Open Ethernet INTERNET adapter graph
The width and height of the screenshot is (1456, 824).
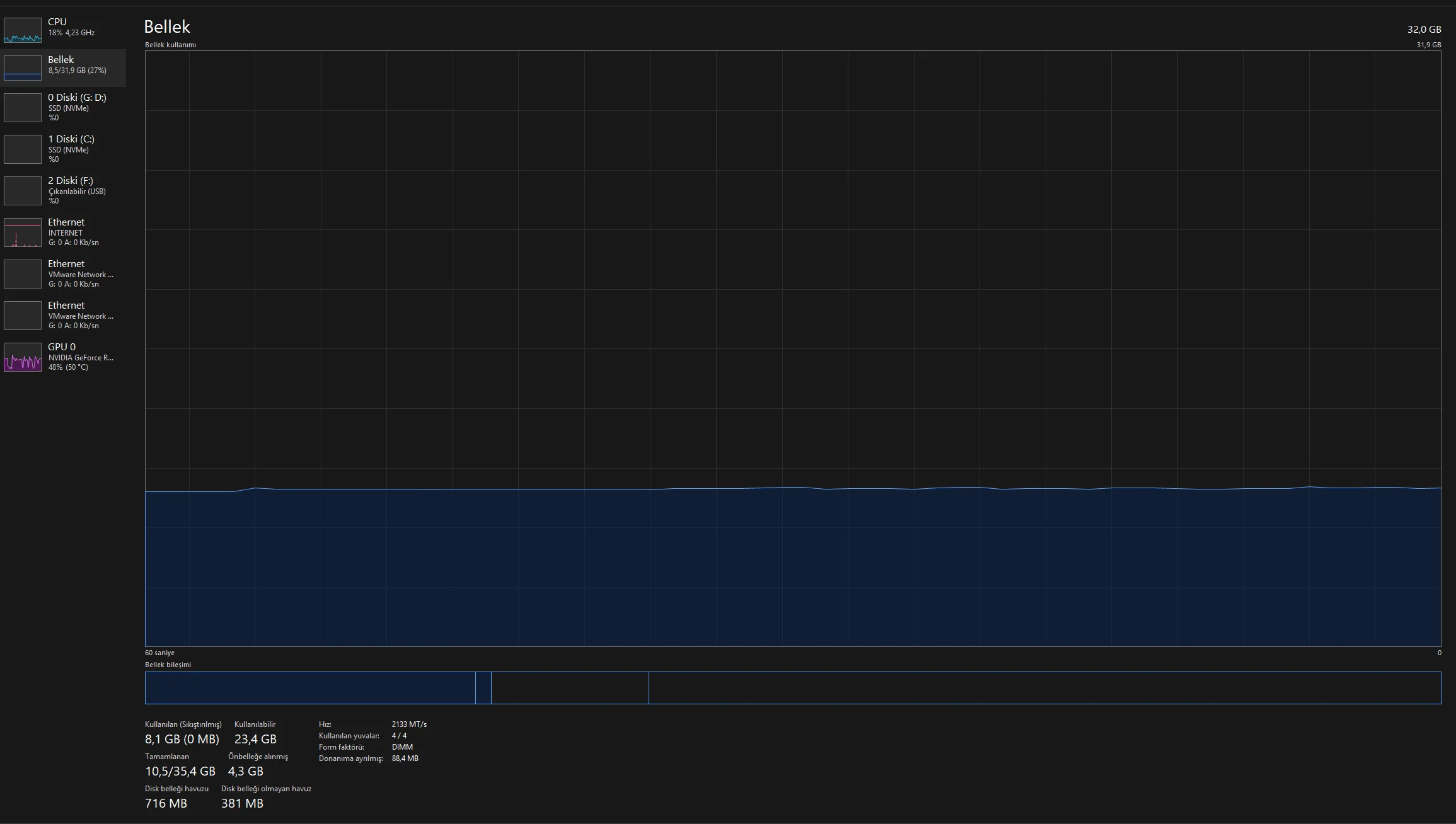click(23, 232)
